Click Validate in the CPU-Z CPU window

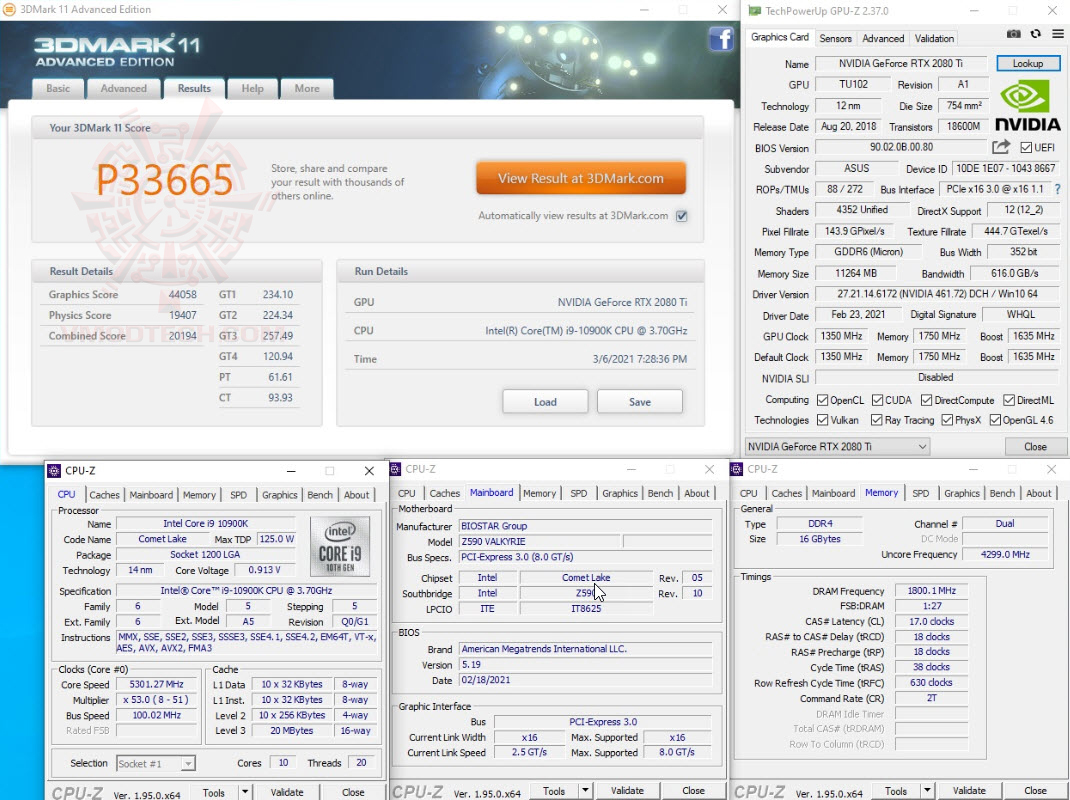coord(287,792)
